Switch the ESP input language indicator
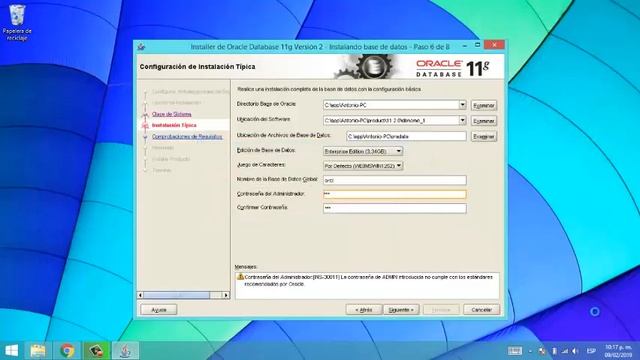640x360 pixels. (x=591, y=351)
